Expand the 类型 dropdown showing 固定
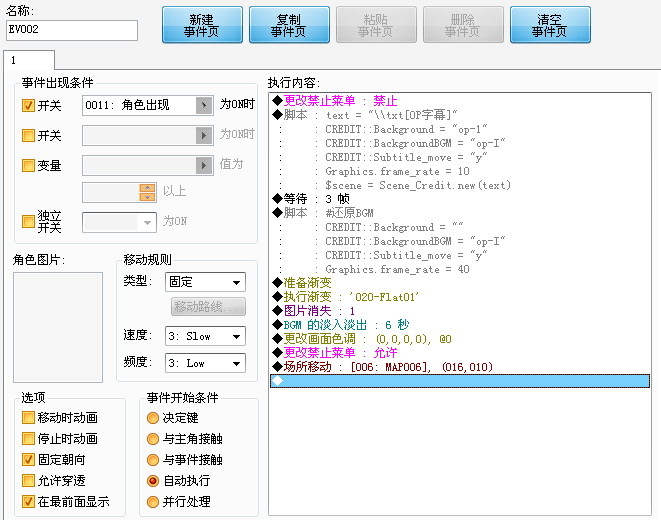The image size is (661, 520). (236, 282)
